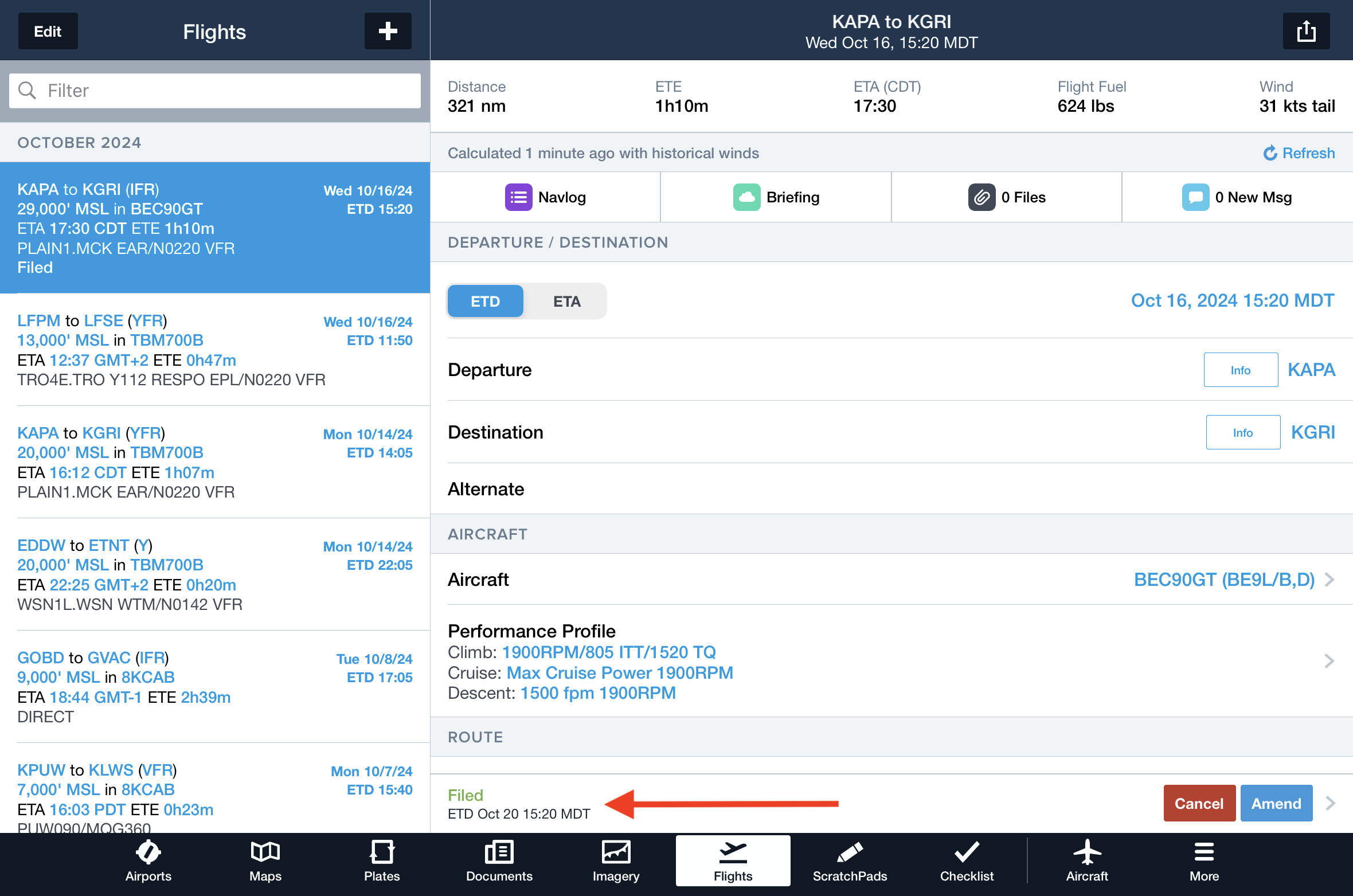Tap the plus icon to add flight
1353x896 pixels.
pyautogui.click(x=388, y=31)
